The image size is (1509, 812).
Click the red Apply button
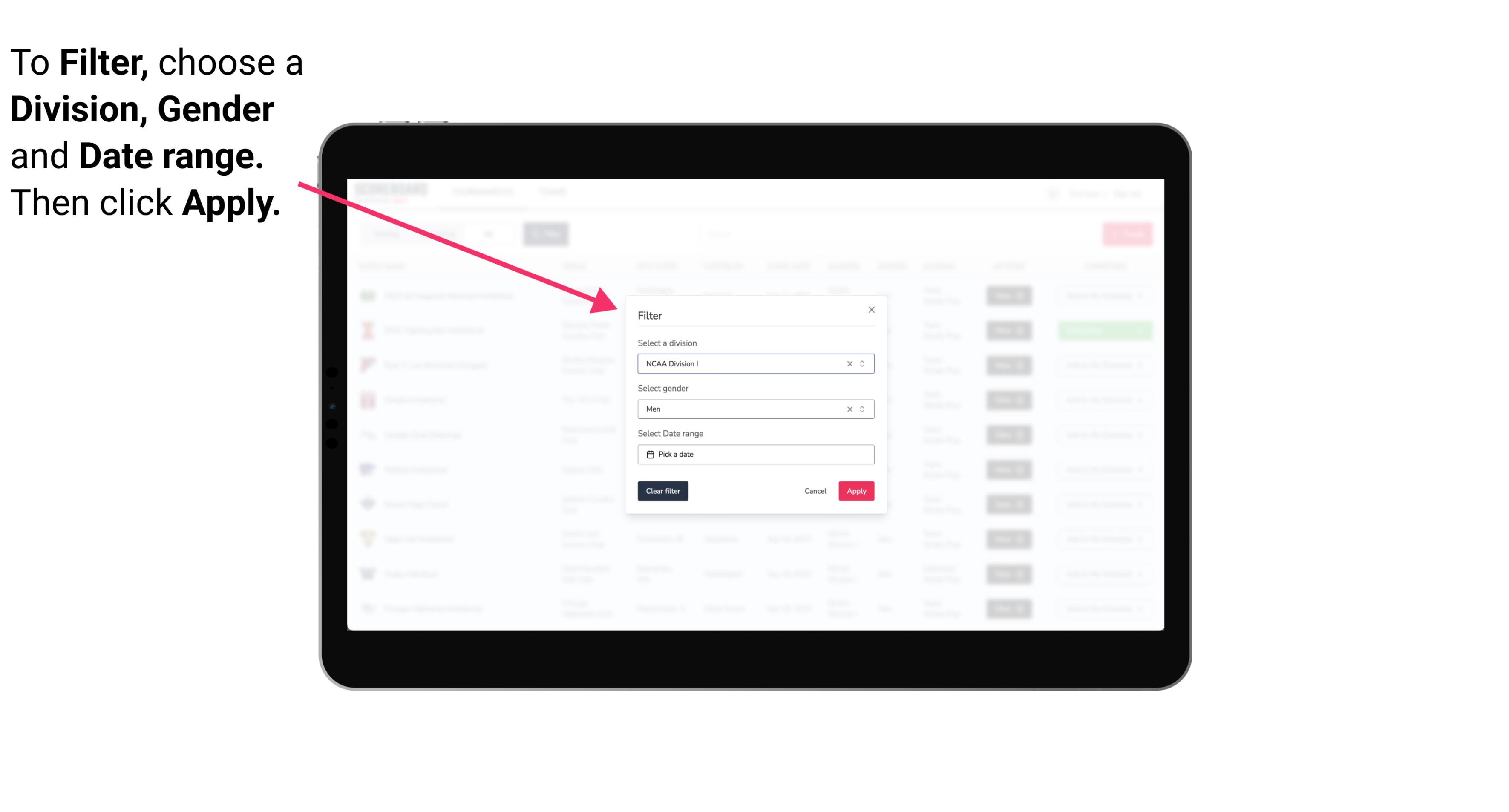click(x=856, y=491)
